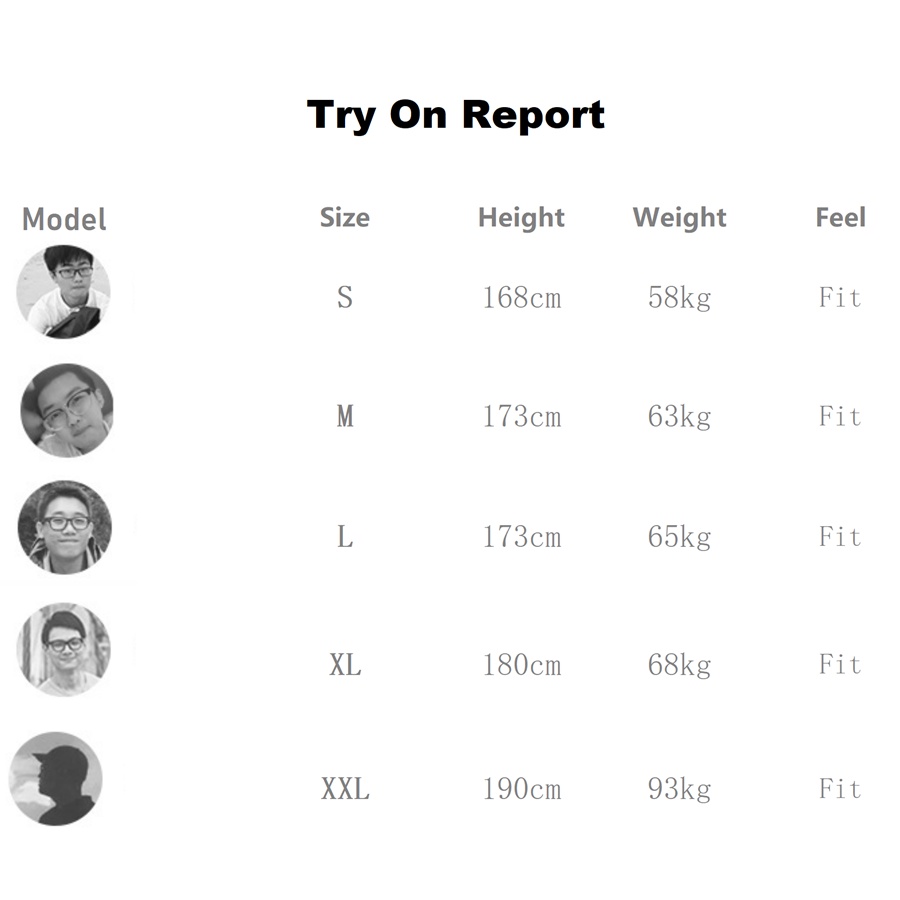
Task: Select the model photo beside size L
Action: (x=65, y=527)
